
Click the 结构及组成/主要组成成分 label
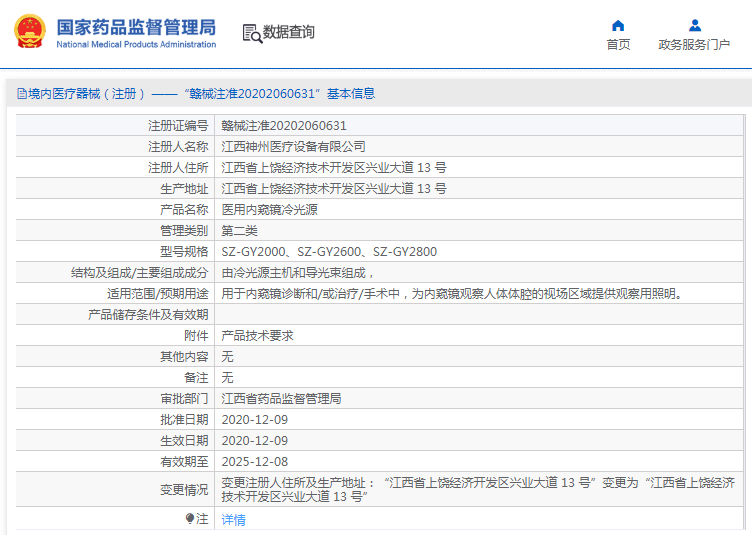click(140, 273)
